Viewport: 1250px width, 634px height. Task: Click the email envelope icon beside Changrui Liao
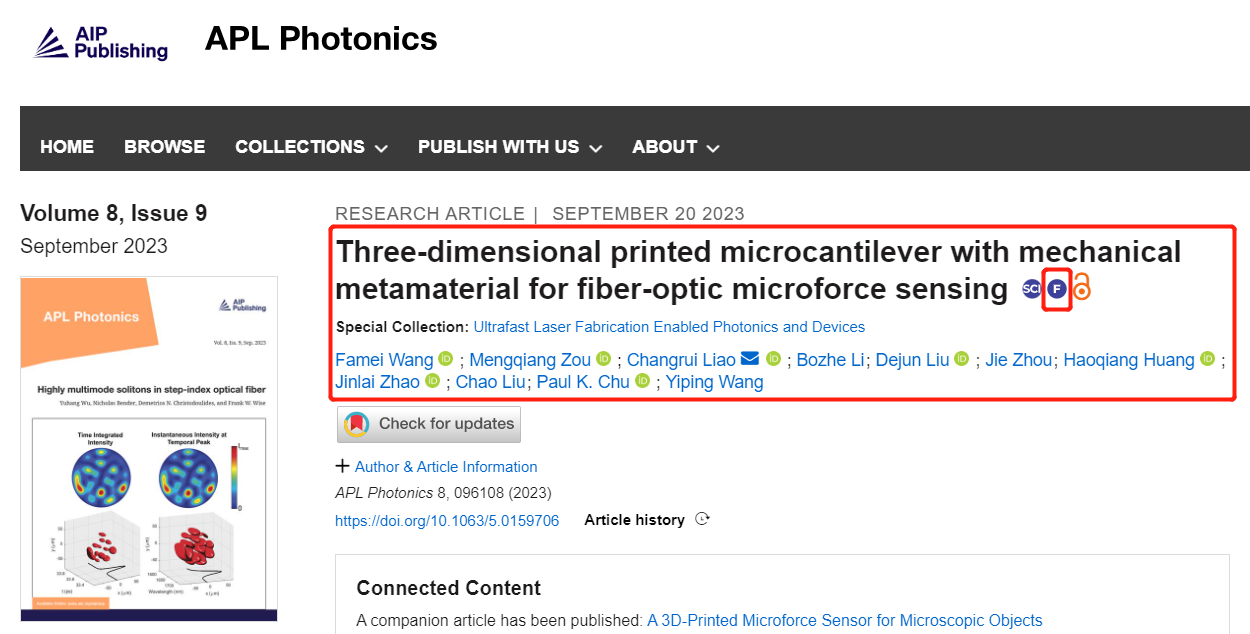click(x=750, y=359)
